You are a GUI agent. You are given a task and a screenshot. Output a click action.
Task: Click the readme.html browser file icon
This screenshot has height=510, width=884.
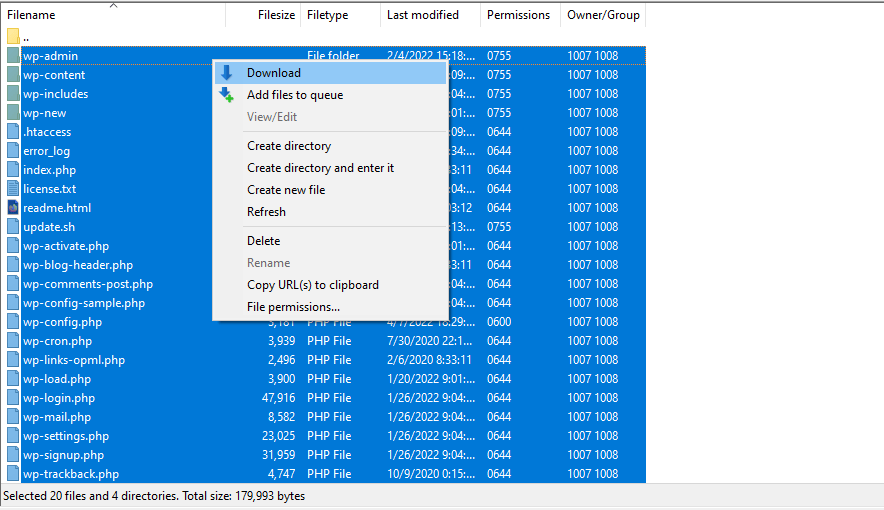[x=14, y=208]
